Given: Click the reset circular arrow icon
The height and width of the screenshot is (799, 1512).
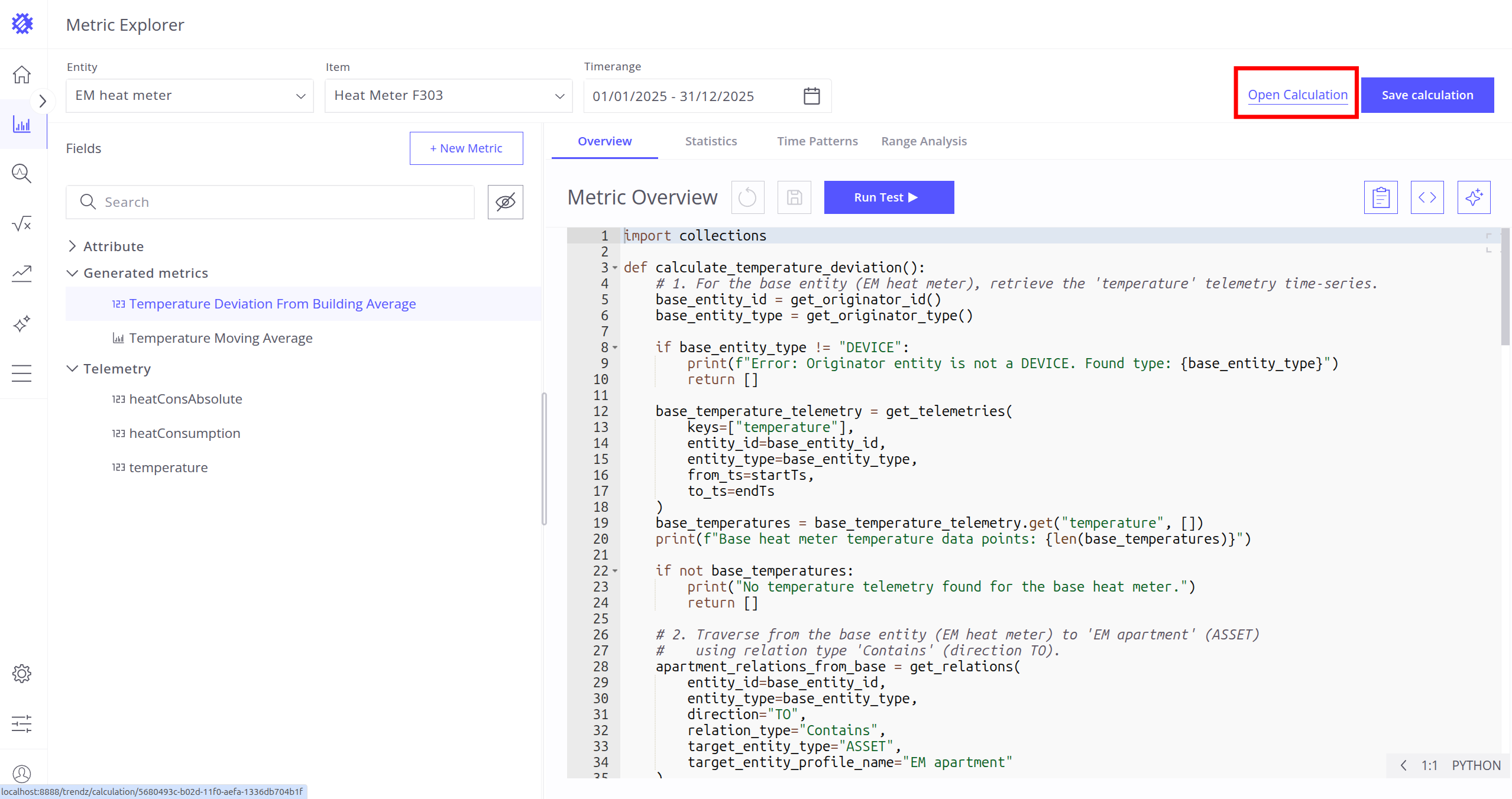Looking at the screenshot, I should click(747, 197).
